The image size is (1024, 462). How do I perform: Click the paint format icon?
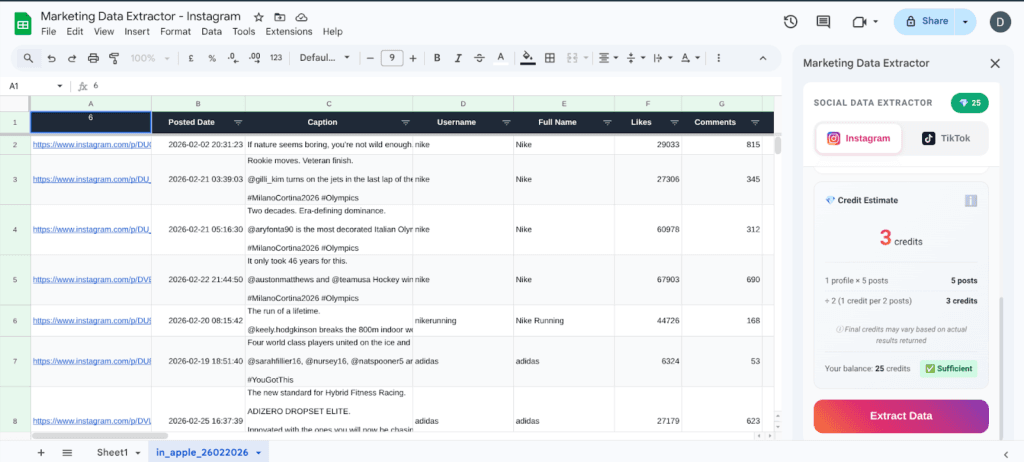pos(114,58)
